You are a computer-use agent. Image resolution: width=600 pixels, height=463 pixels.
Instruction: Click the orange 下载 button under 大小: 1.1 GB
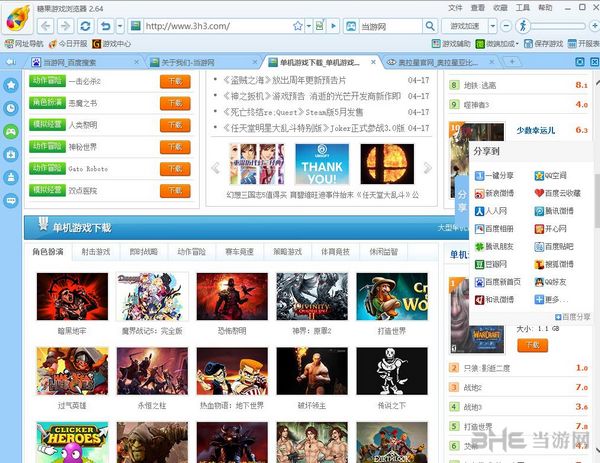pyautogui.click(x=532, y=345)
